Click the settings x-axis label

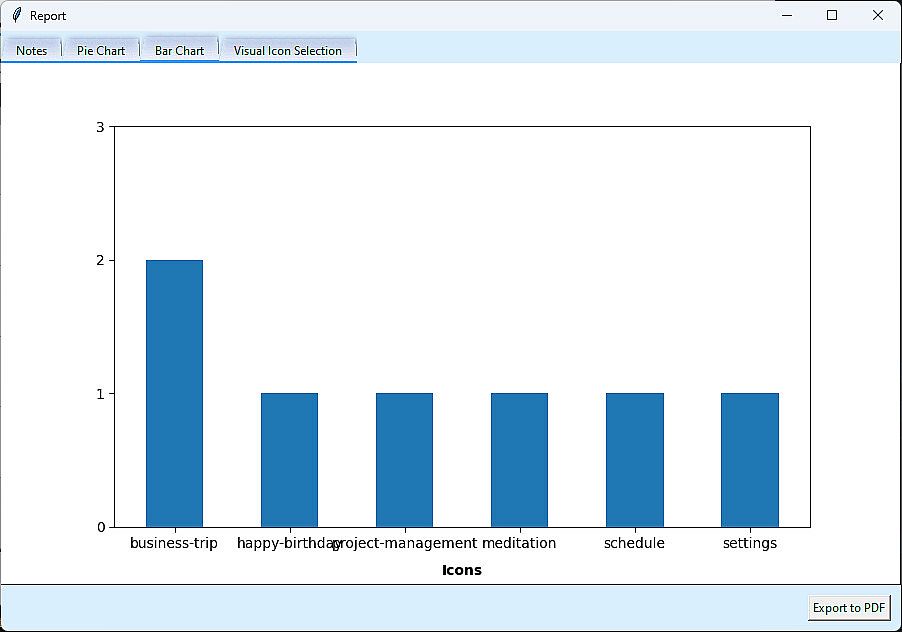tap(749, 543)
